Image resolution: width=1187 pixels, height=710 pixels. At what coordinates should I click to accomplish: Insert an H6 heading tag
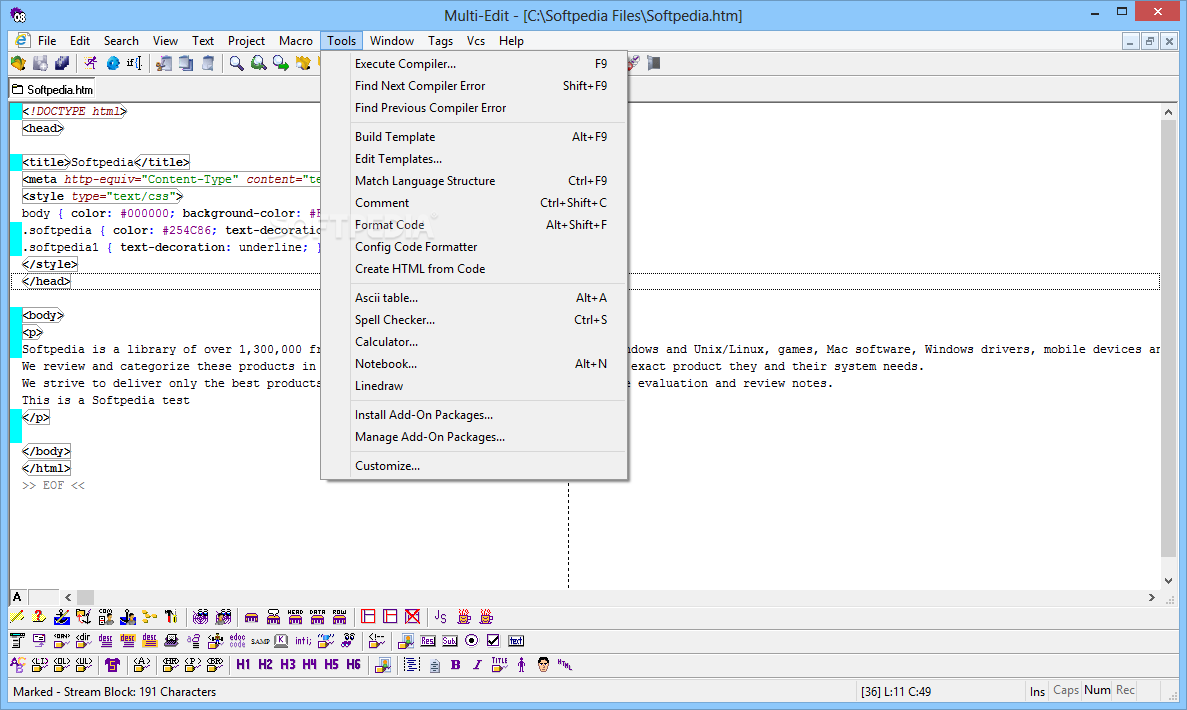(354, 665)
